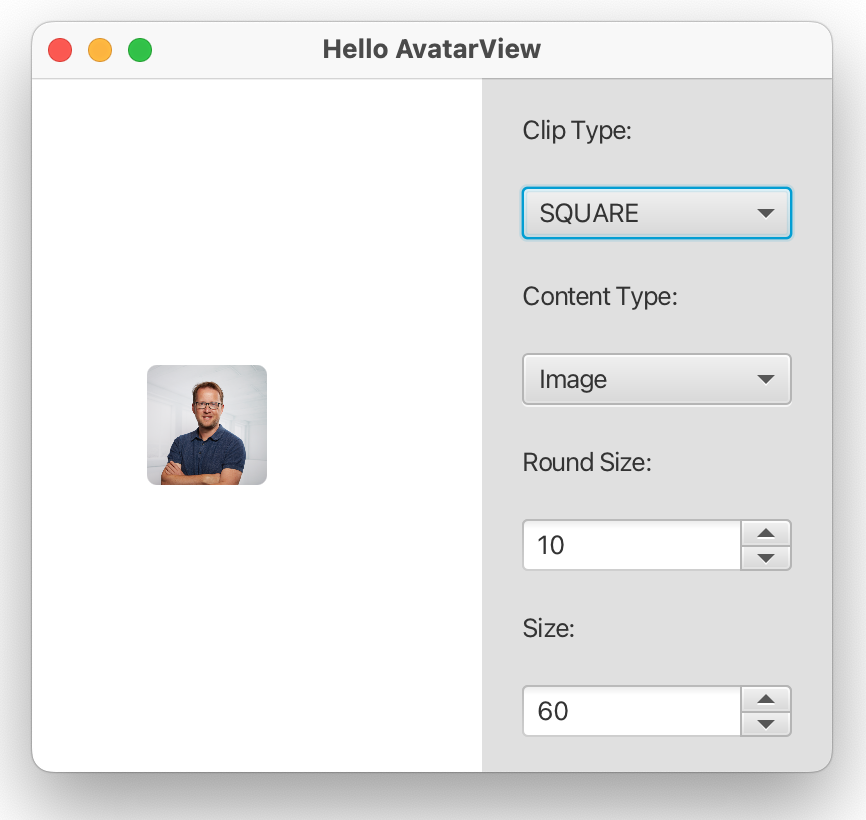Click the Hello AvatarView title bar

click(432, 48)
